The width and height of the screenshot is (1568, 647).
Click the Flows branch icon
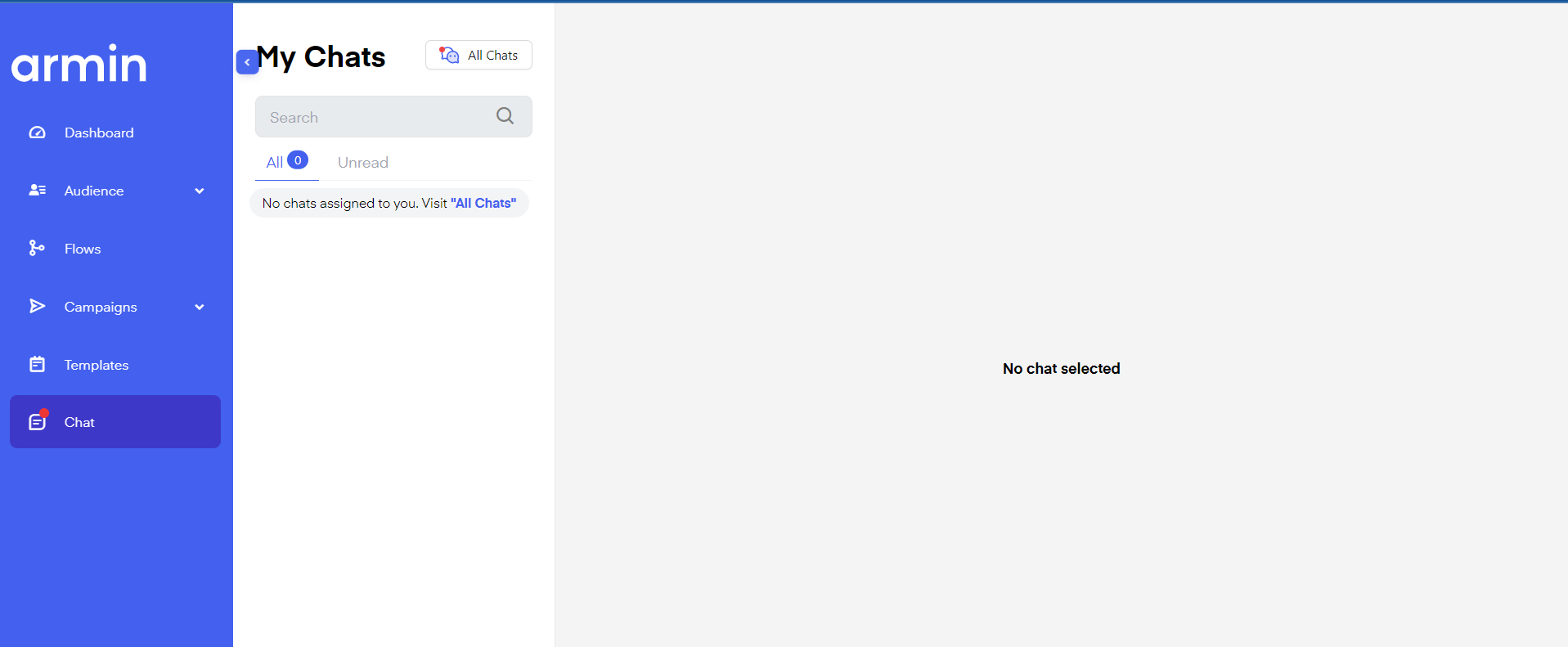[37, 249]
